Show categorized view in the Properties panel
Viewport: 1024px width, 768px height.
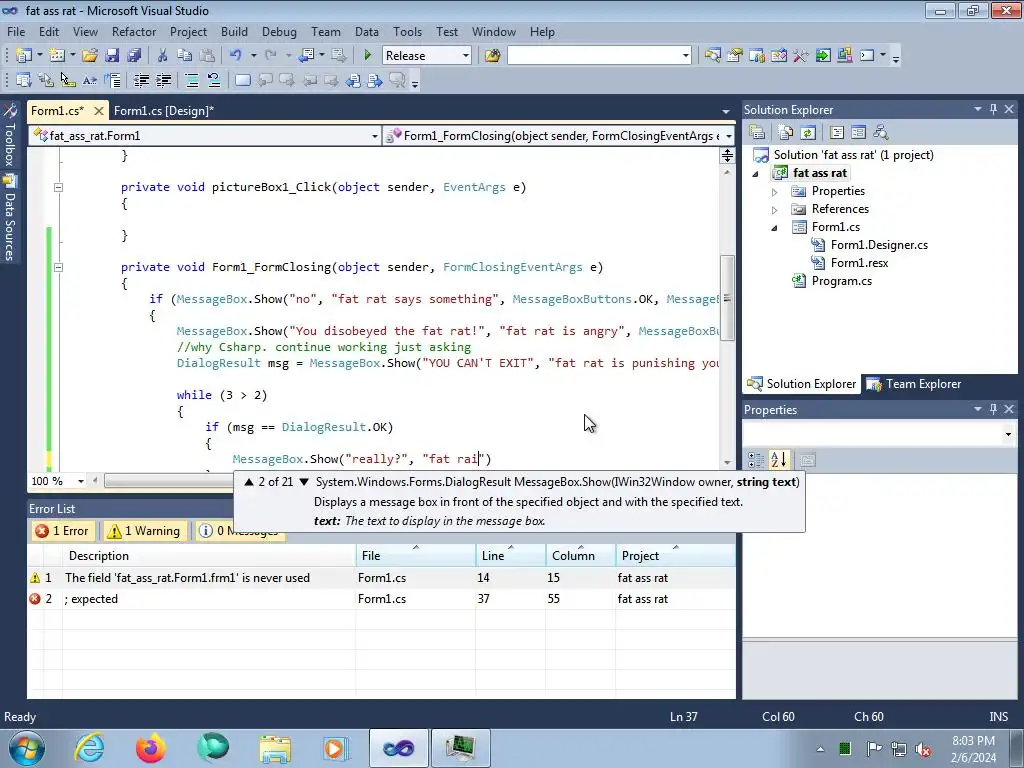756,460
